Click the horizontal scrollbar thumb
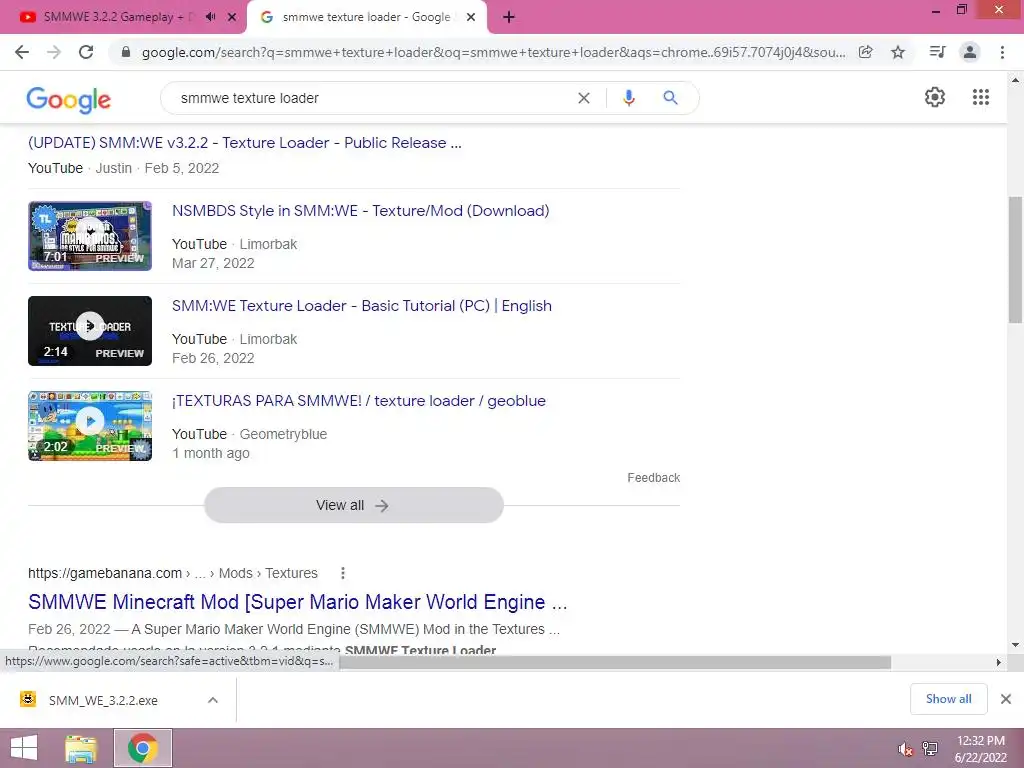Screen dimensions: 1024x768 click(x=615, y=662)
